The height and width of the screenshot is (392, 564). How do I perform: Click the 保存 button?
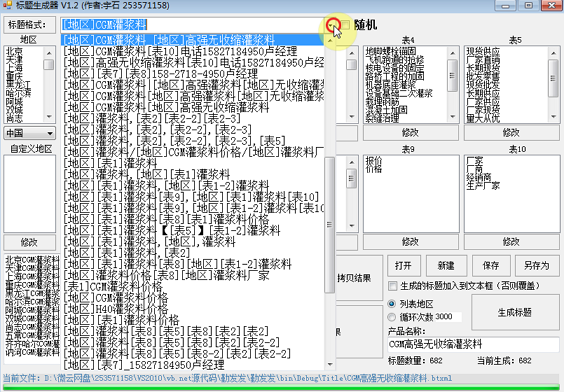[x=491, y=266]
